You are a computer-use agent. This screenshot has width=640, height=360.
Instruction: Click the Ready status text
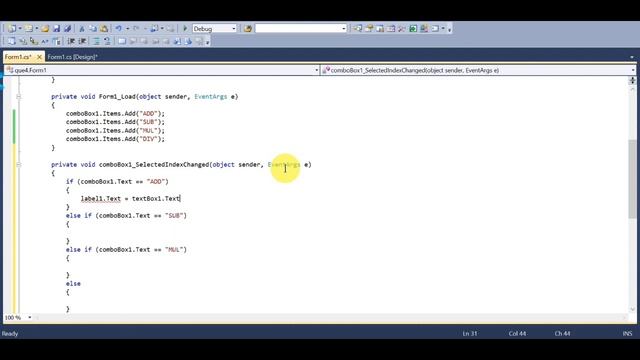click(10, 333)
